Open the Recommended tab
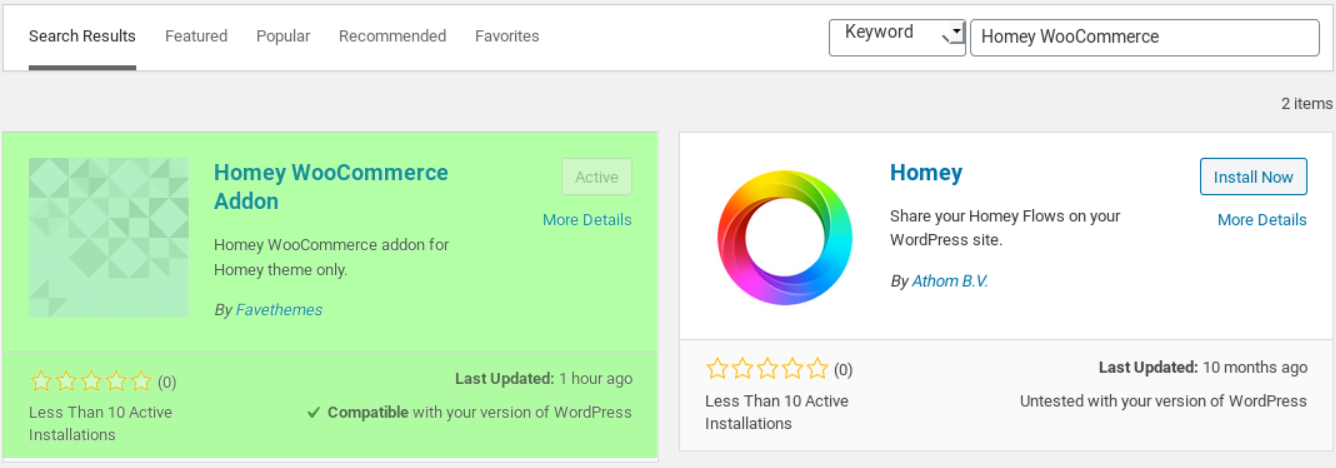The height and width of the screenshot is (468, 1336). (x=392, y=36)
